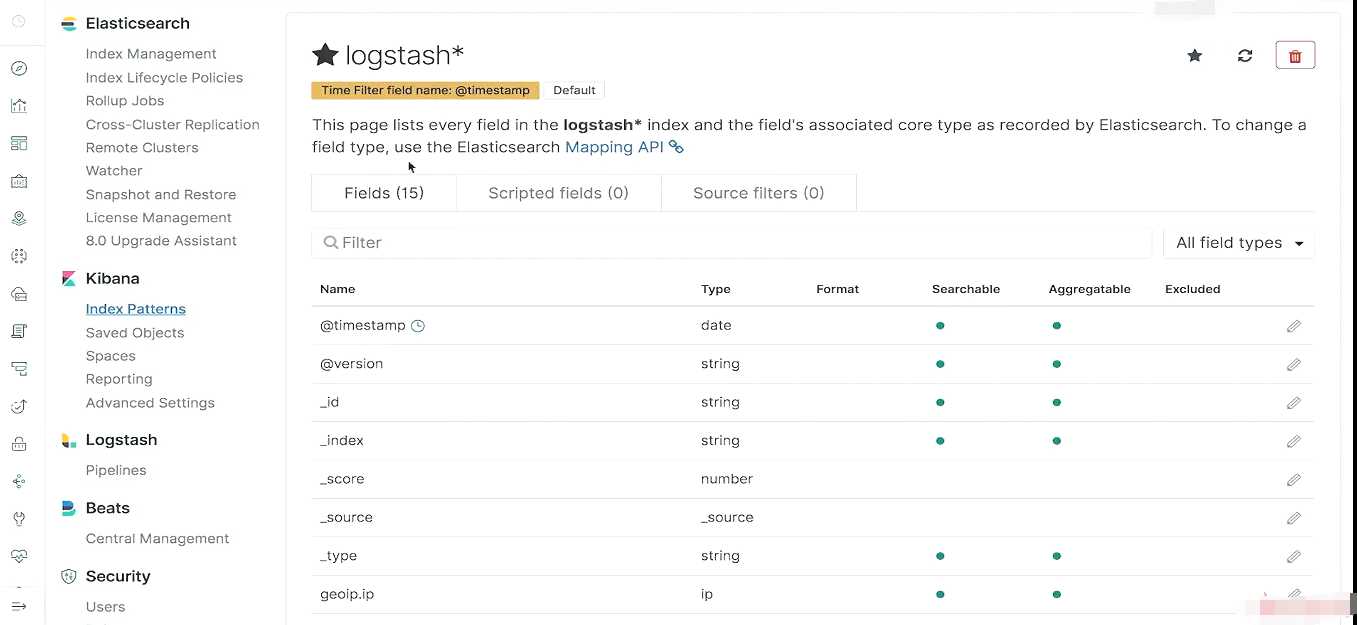Open Snapshot and Restore
The width and height of the screenshot is (1357, 625).
[161, 194]
